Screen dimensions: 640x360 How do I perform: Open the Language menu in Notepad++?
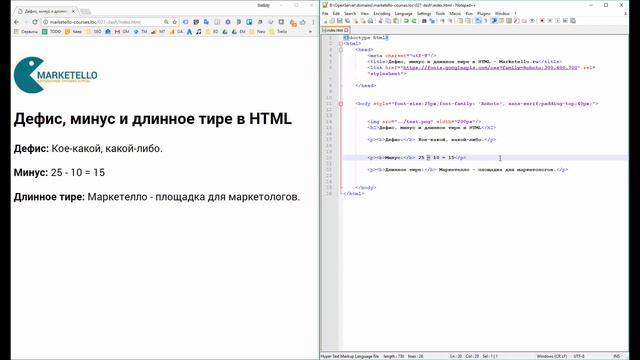tap(403, 13)
